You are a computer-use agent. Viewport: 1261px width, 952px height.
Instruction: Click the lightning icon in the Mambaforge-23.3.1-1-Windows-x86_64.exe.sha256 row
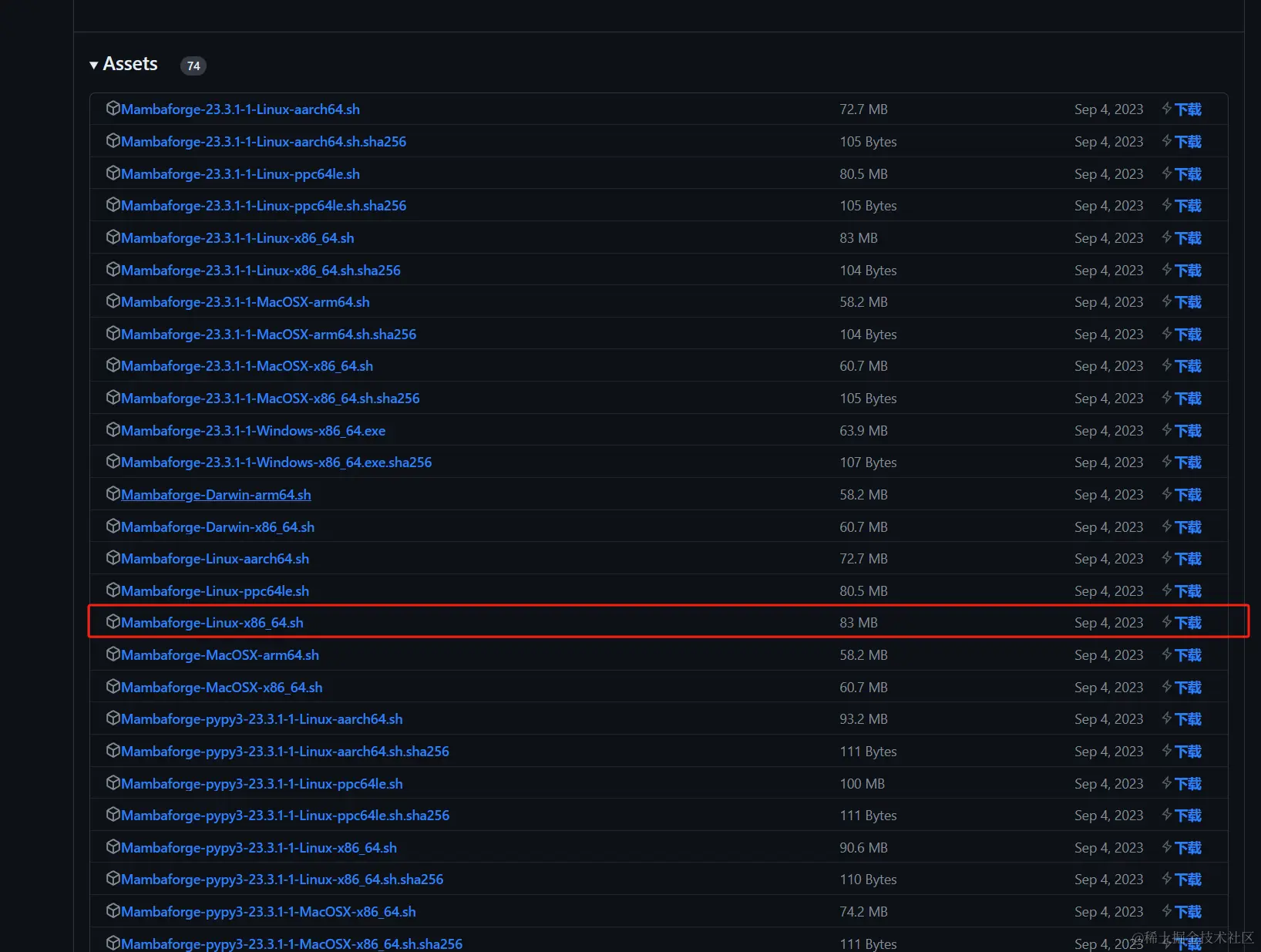pos(1167,462)
